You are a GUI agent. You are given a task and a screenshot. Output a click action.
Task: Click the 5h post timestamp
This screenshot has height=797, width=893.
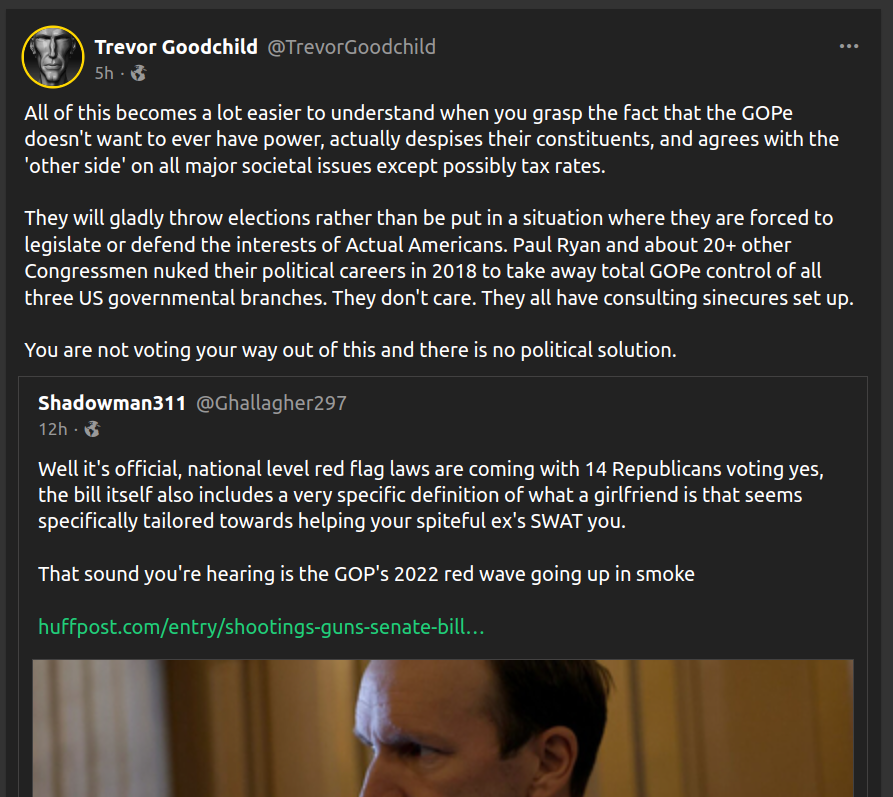[x=104, y=73]
